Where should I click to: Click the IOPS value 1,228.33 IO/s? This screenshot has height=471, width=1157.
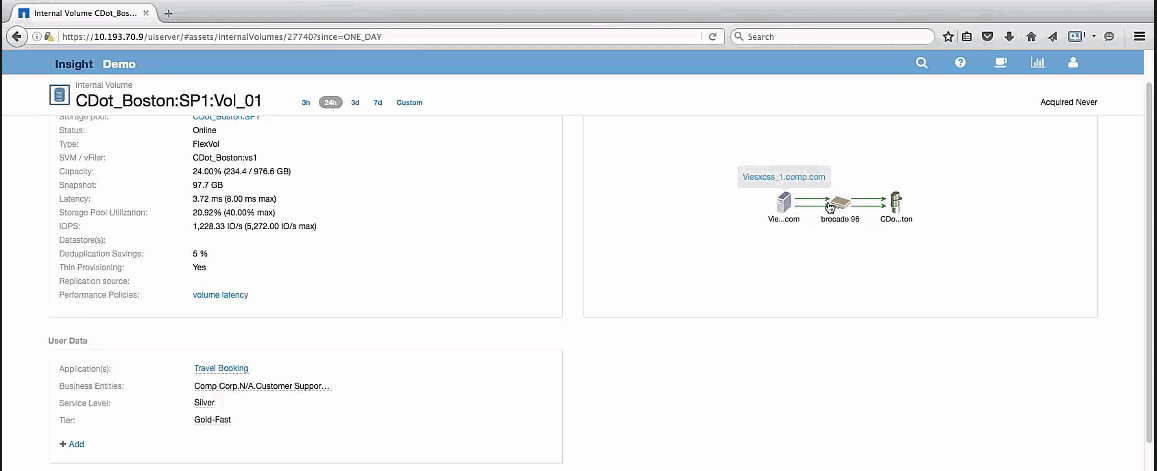(255, 226)
